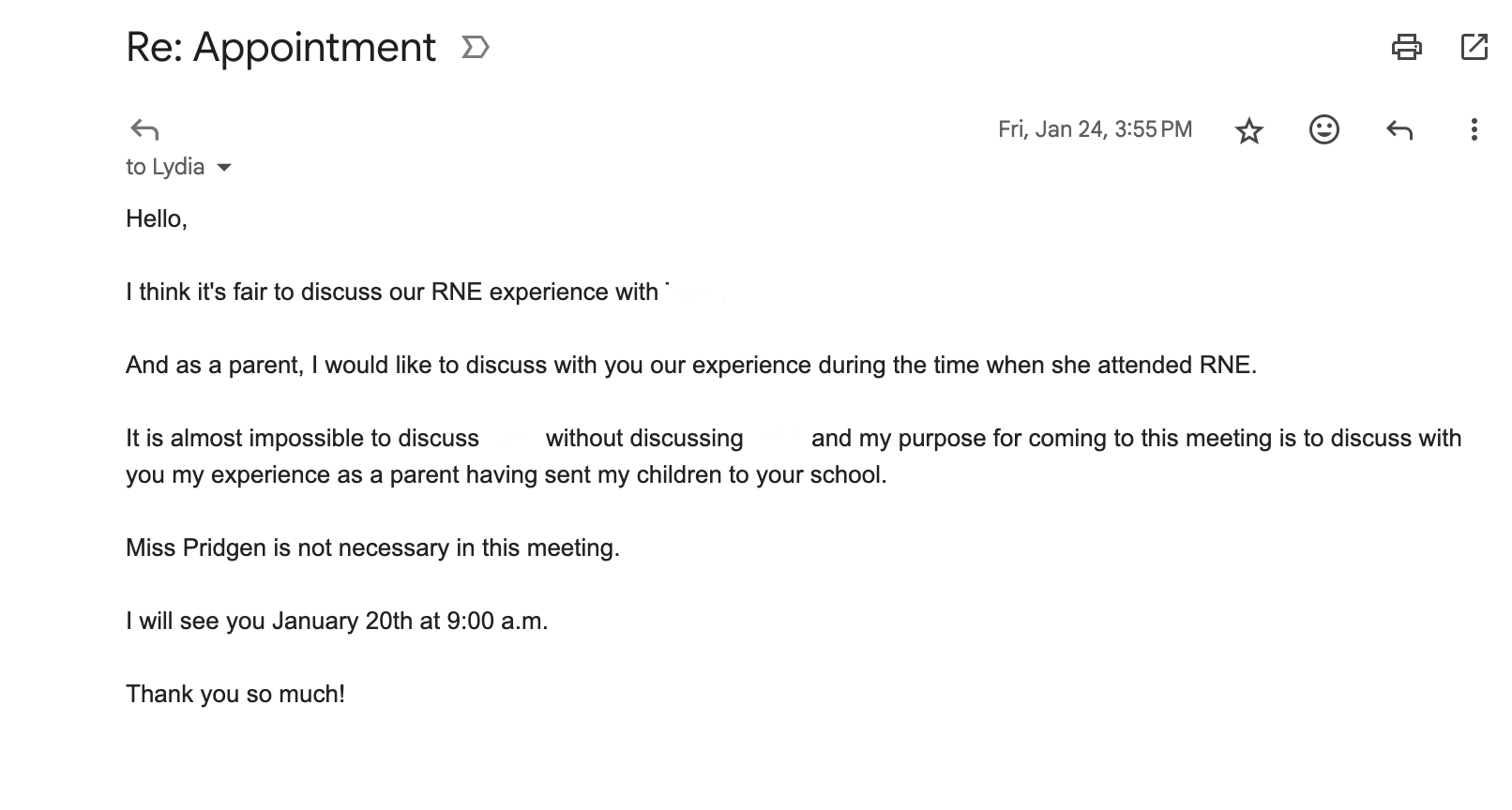
Task: Expand recipient details arrow next to Lydia
Action: coord(224,168)
